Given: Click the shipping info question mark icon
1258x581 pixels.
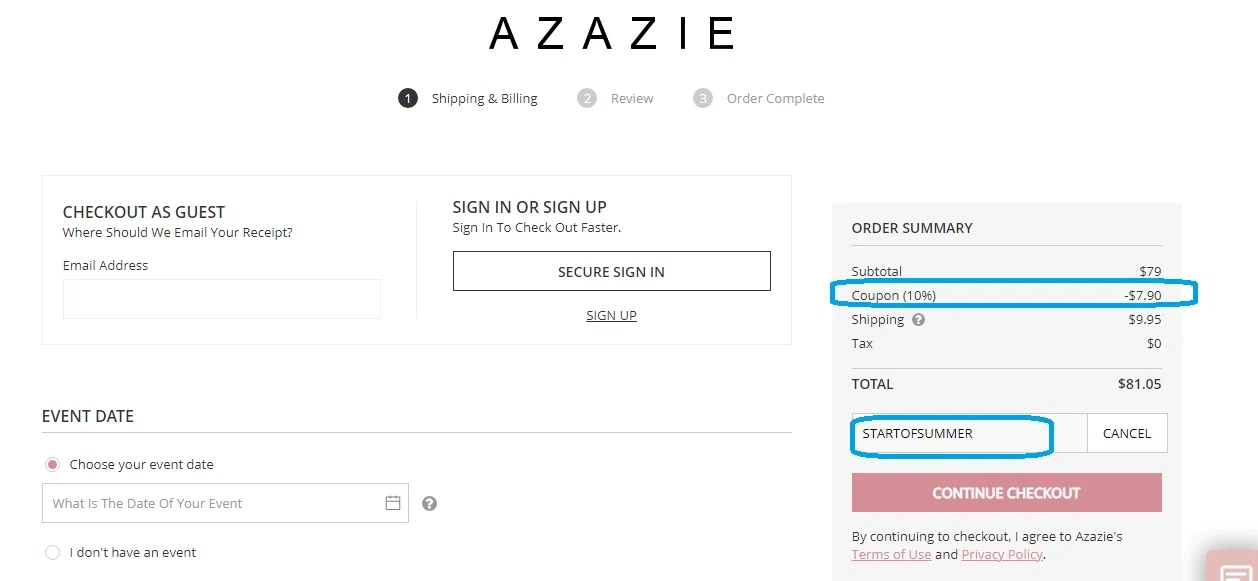Looking at the screenshot, I should (x=918, y=320).
